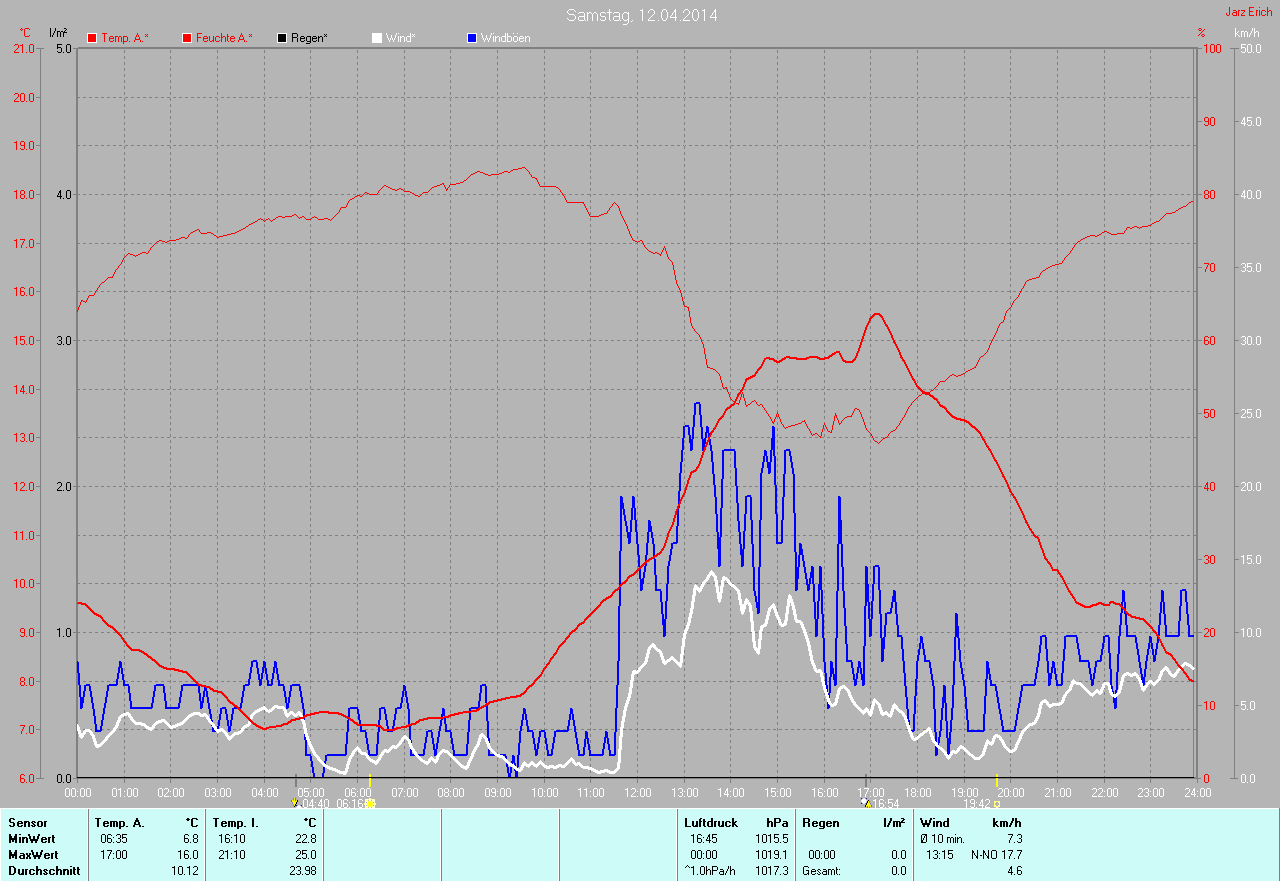Click the pressure trend "^1.0hPa/h"
Image resolution: width=1280 pixels, height=881 pixels.
tap(709, 870)
